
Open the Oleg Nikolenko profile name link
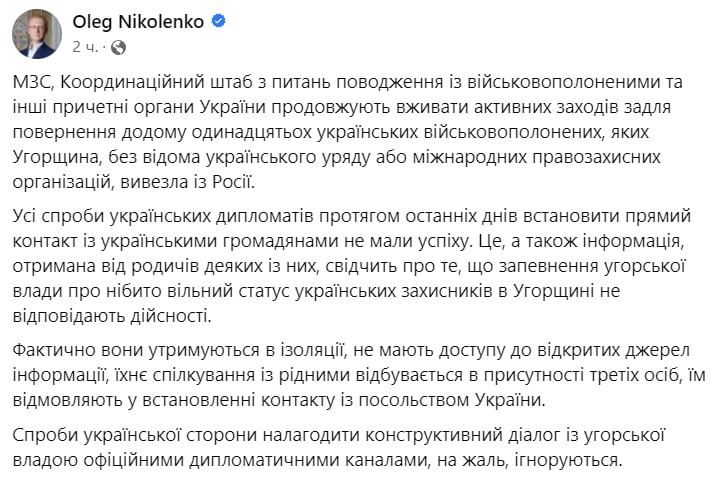coord(138,22)
